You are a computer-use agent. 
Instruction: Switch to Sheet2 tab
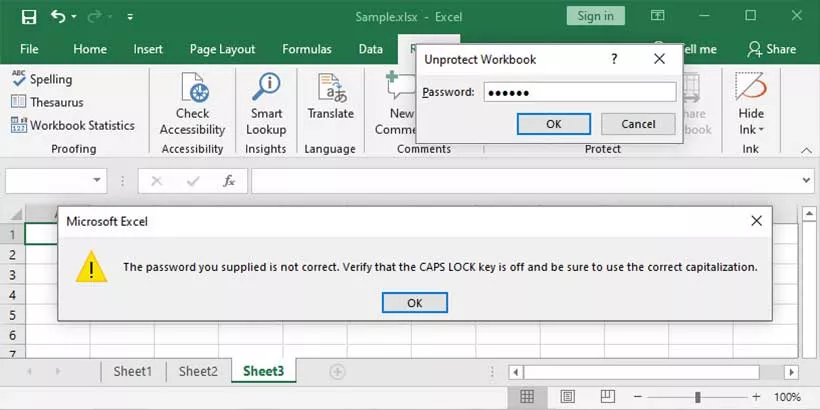pos(198,371)
